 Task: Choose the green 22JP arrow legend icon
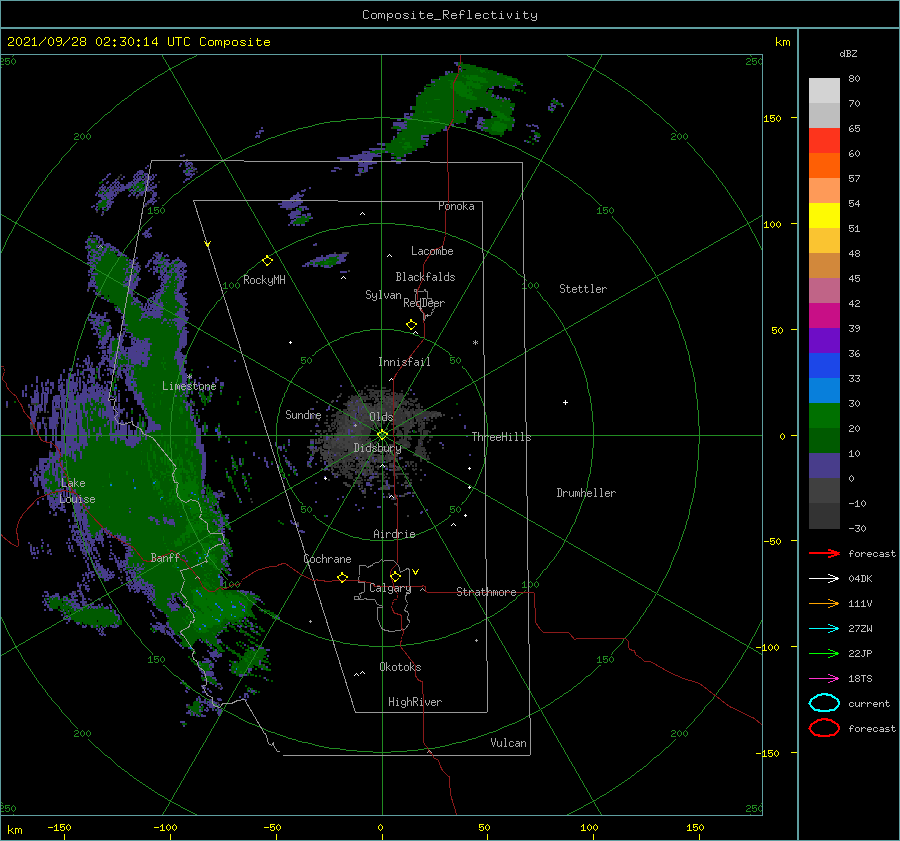click(824, 653)
